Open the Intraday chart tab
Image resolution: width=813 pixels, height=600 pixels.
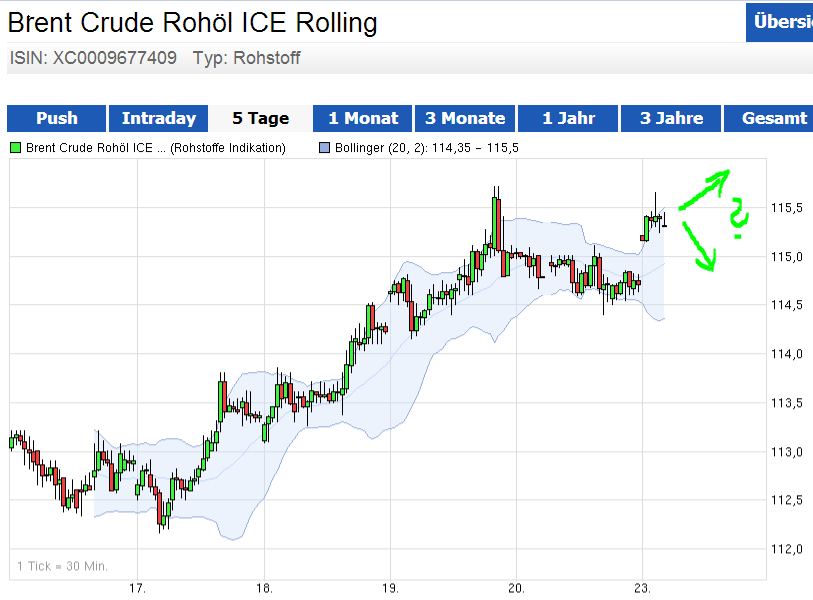(159, 118)
